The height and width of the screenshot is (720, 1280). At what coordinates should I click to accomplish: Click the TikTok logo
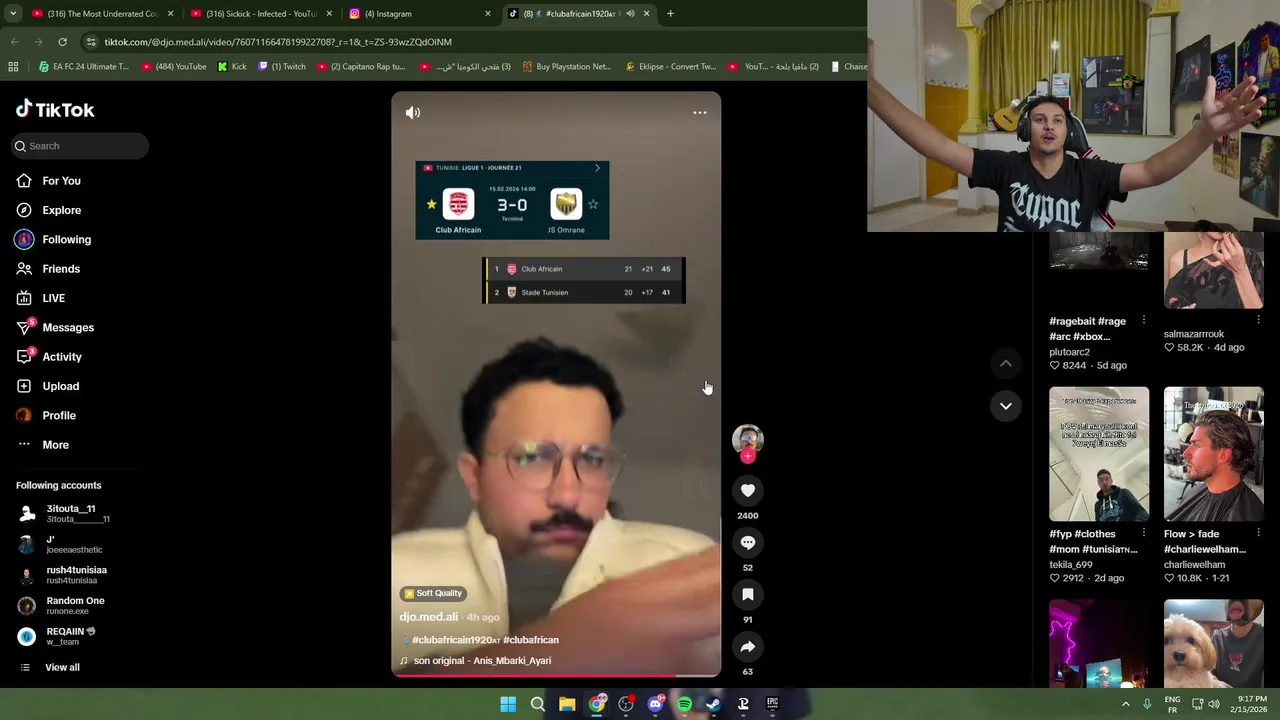(x=55, y=109)
